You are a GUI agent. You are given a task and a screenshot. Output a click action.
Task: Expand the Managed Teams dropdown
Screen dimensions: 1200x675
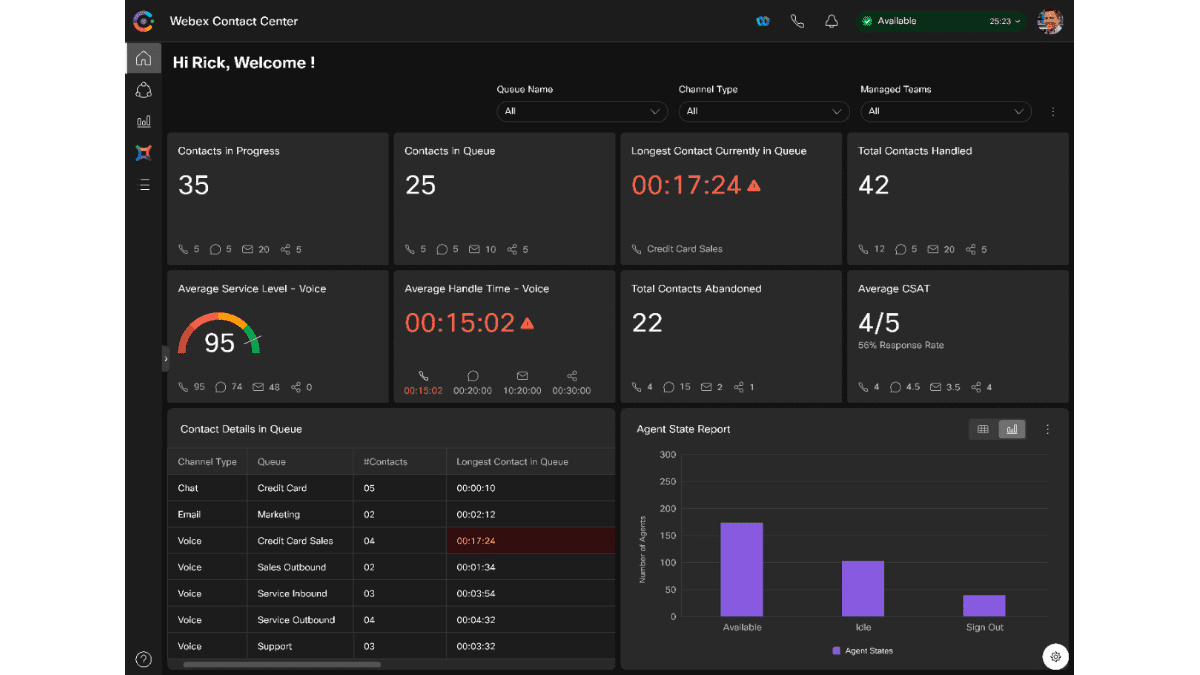945,111
